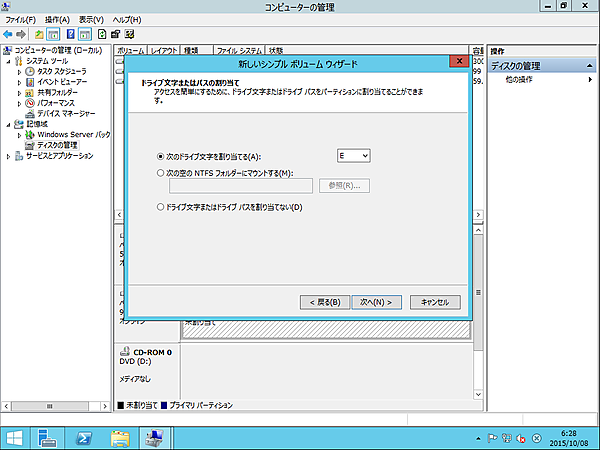Select パフォーマンス in the tree

pyautogui.click(x=55, y=103)
